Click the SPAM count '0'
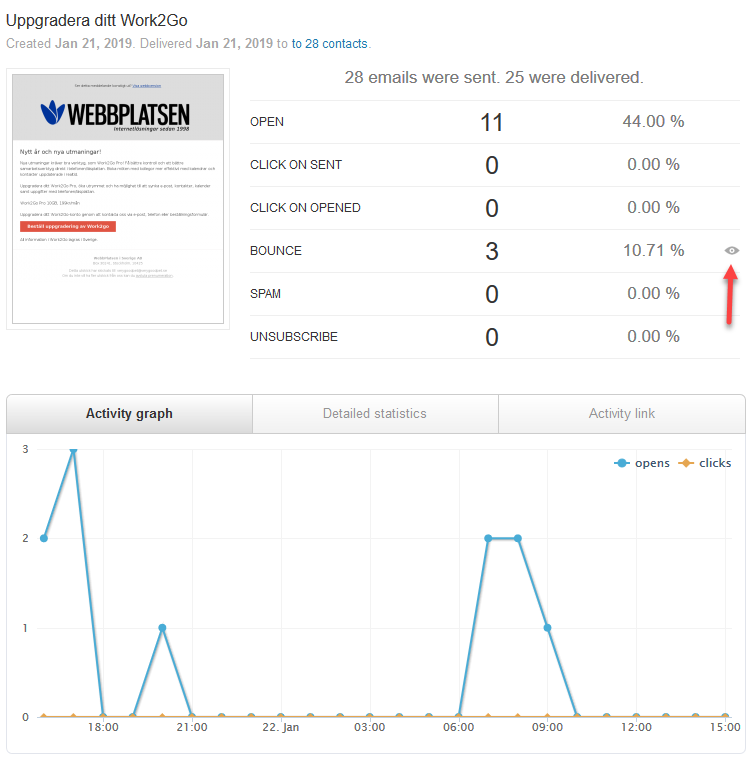This screenshot has width=751, height=760. (492, 294)
